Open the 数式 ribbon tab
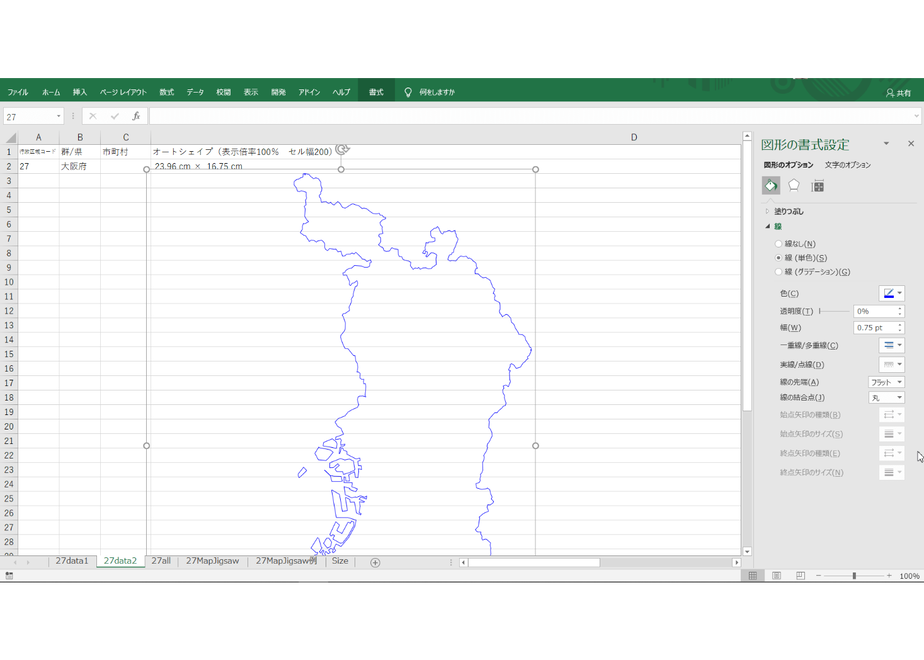The width and height of the screenshot is (924, 660). [x=166, y=92]
